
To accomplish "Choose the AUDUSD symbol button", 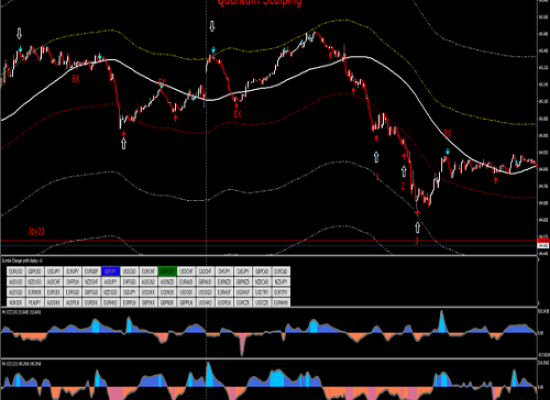I will pos(16,281).
